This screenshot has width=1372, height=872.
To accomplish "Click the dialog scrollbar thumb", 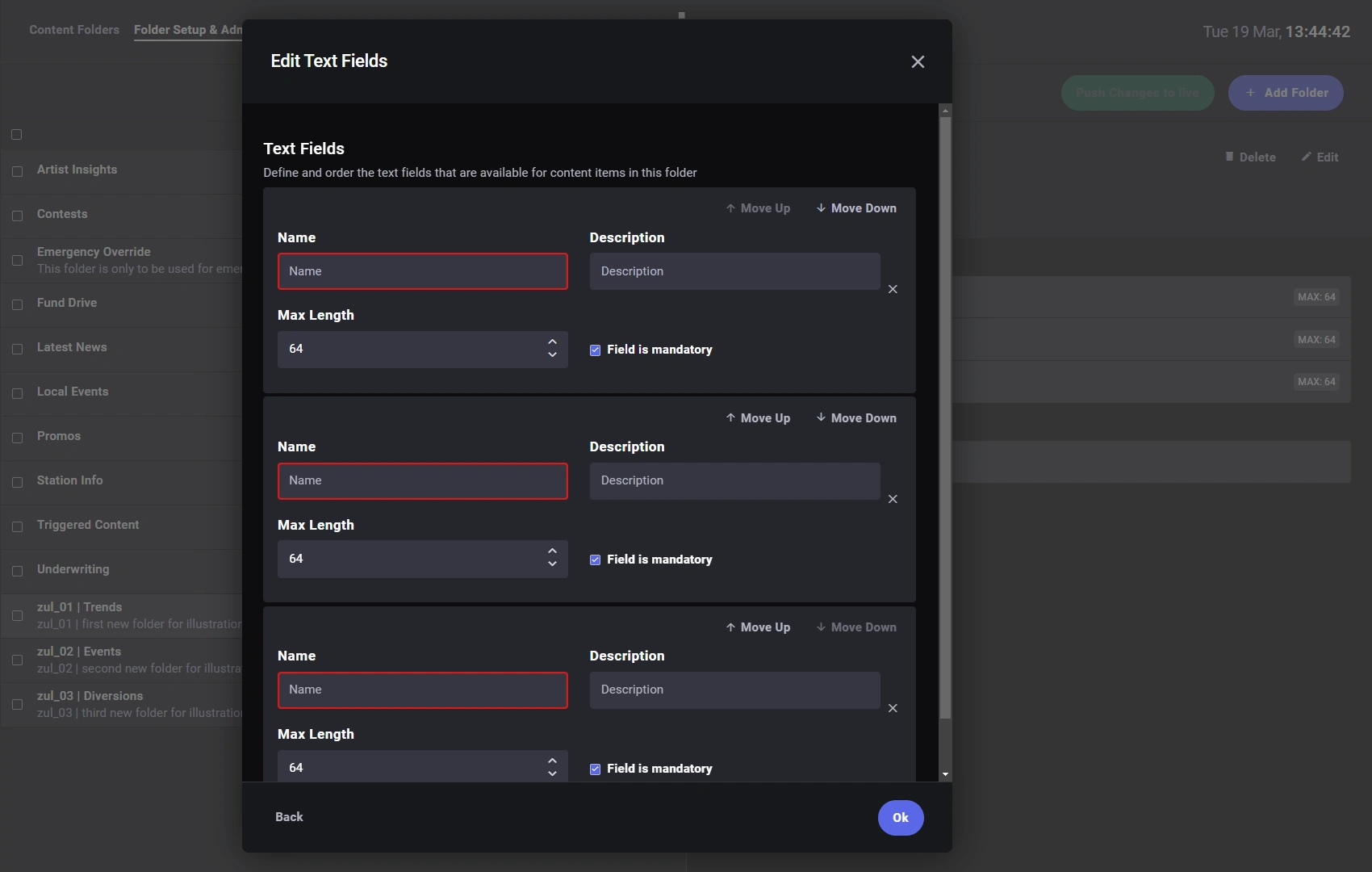I will tap(945, 418).
